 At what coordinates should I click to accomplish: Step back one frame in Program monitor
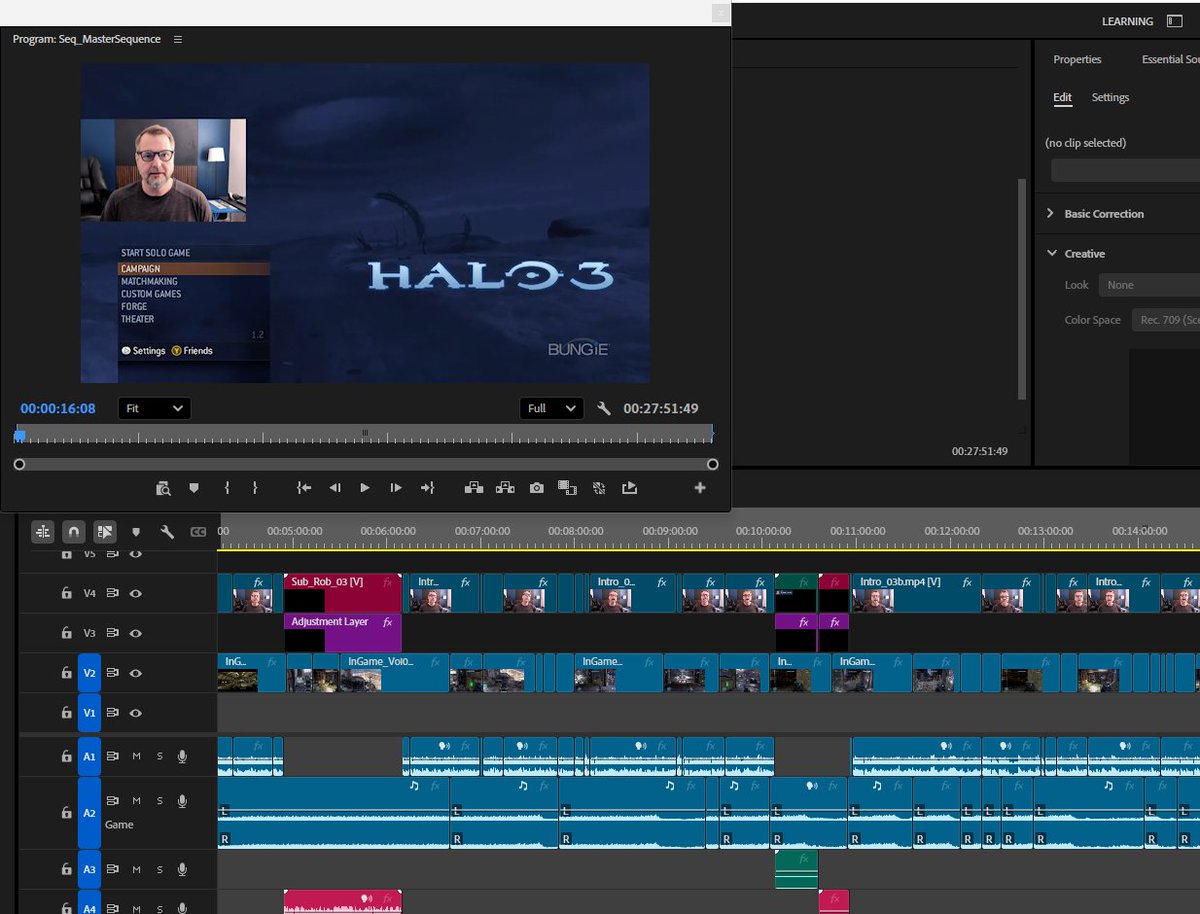click(335, 488)
